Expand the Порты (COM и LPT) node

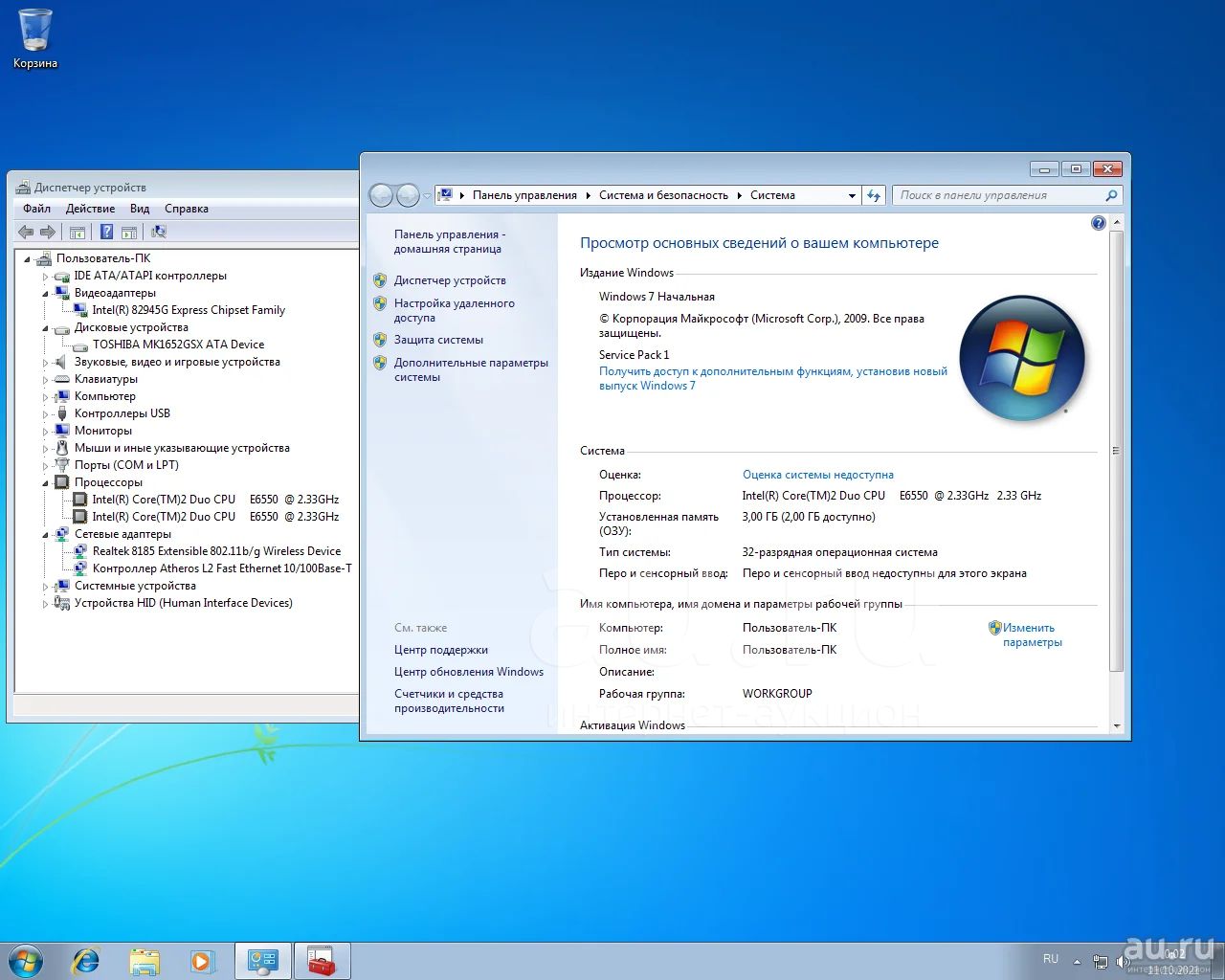point(45,466)
